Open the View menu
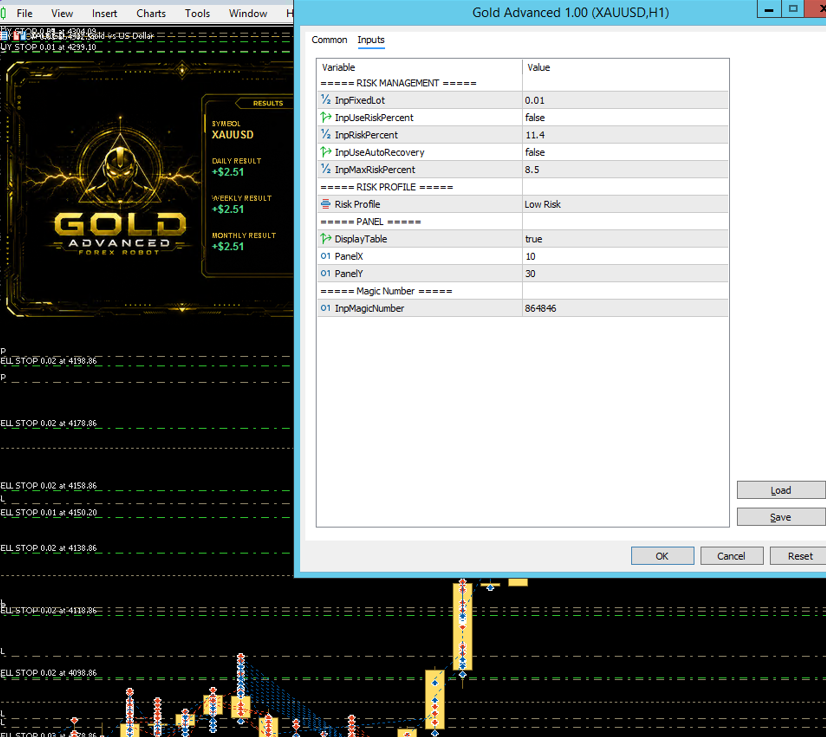Viewport: 826px width, 737px height. (62, 13)
